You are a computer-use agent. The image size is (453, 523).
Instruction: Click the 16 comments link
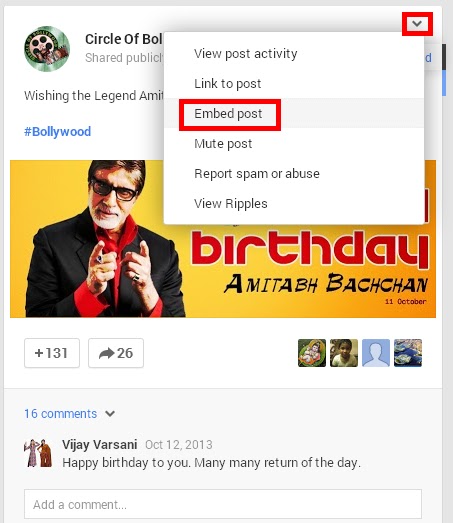pos(60,414)
